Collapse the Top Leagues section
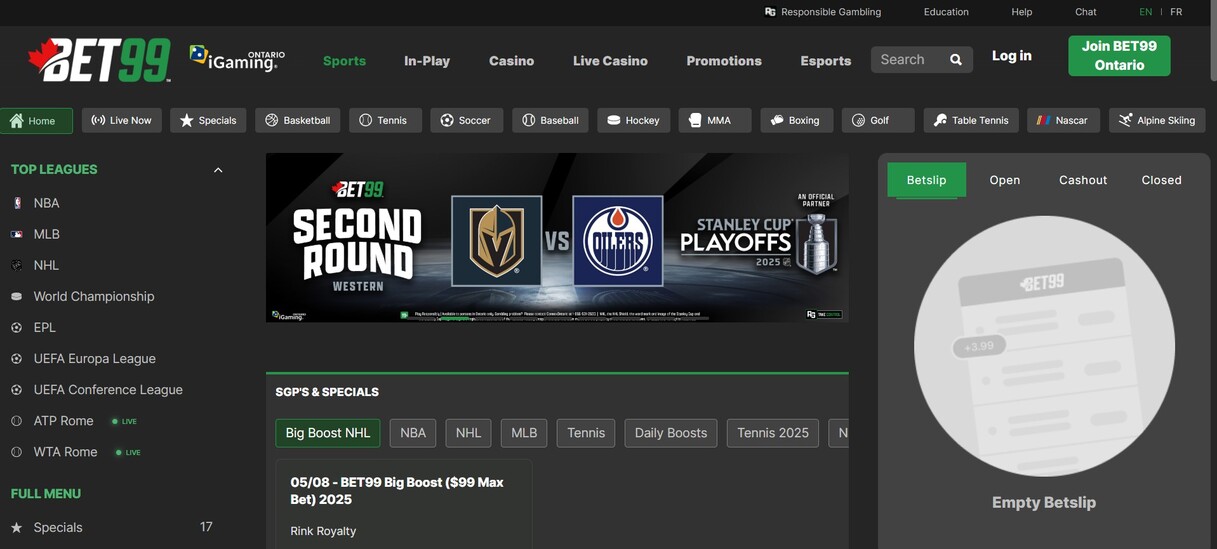The width and height of the screenshot is (1217, 549). click(218, 170)
